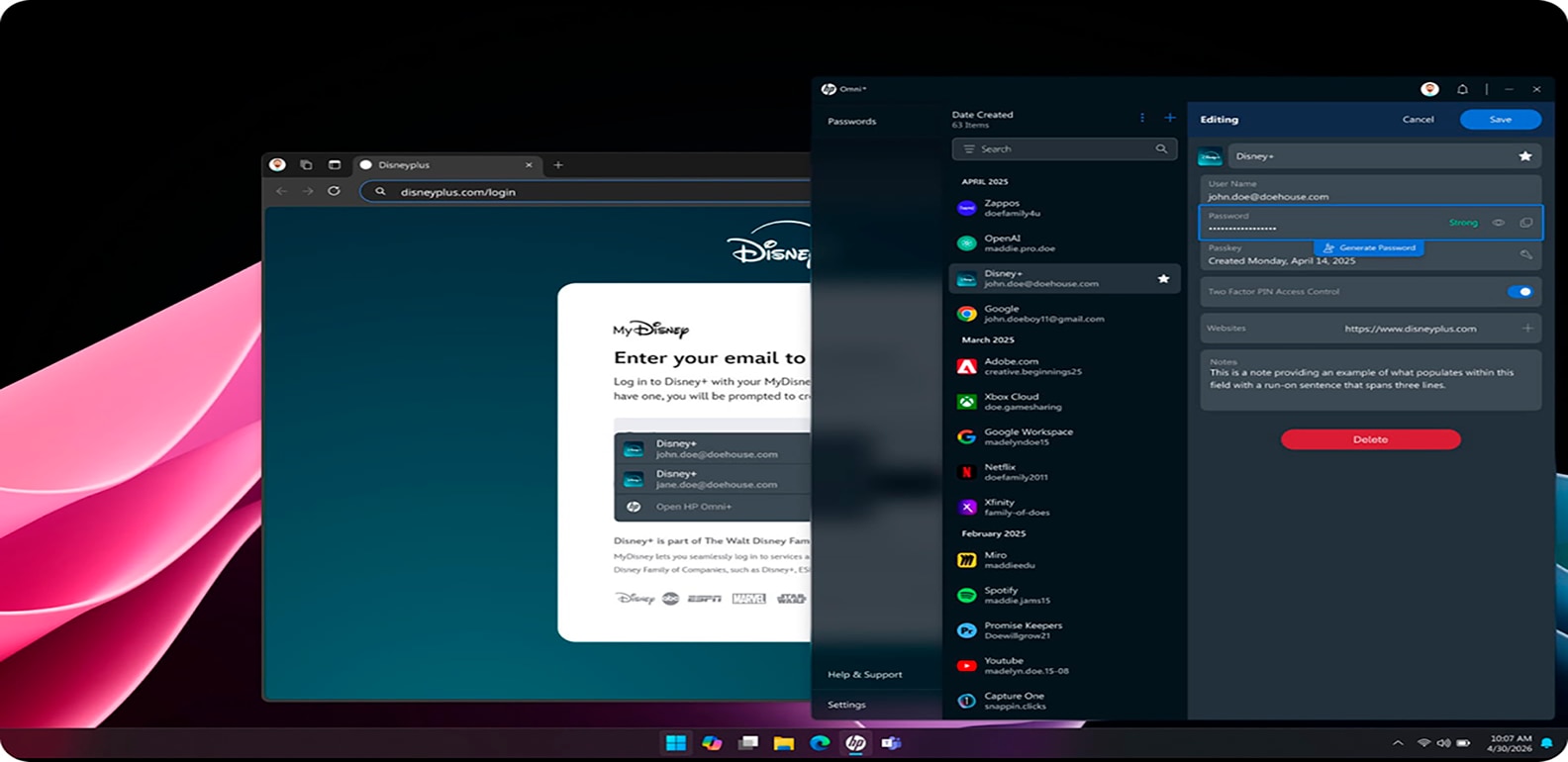Toggle Two Factor PIN Access Control switch
Viewport: 1568px width, 762px height.
pos(1519,292)
